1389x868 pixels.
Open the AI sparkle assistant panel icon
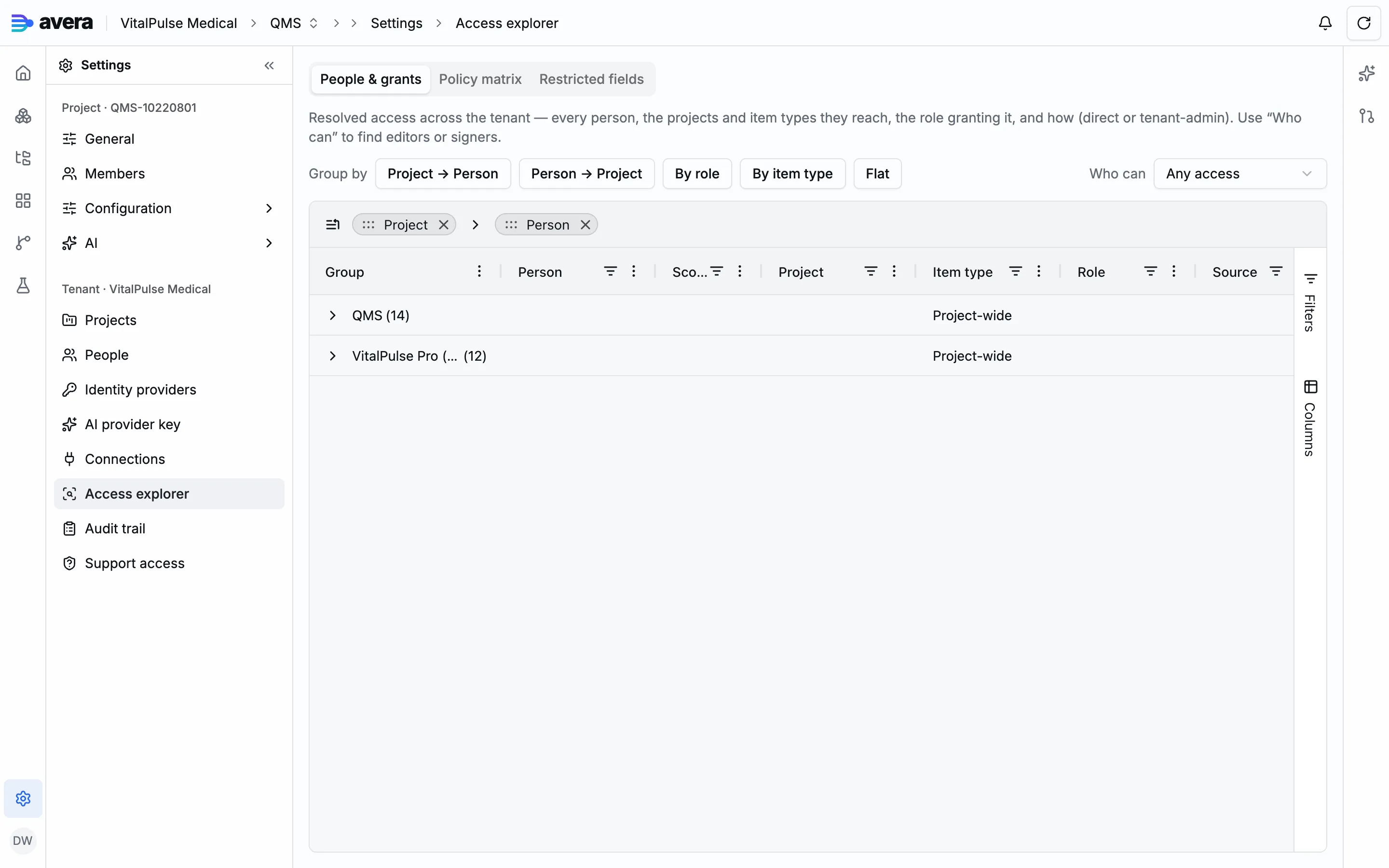pyautogui.click(x=1367, y=73)
